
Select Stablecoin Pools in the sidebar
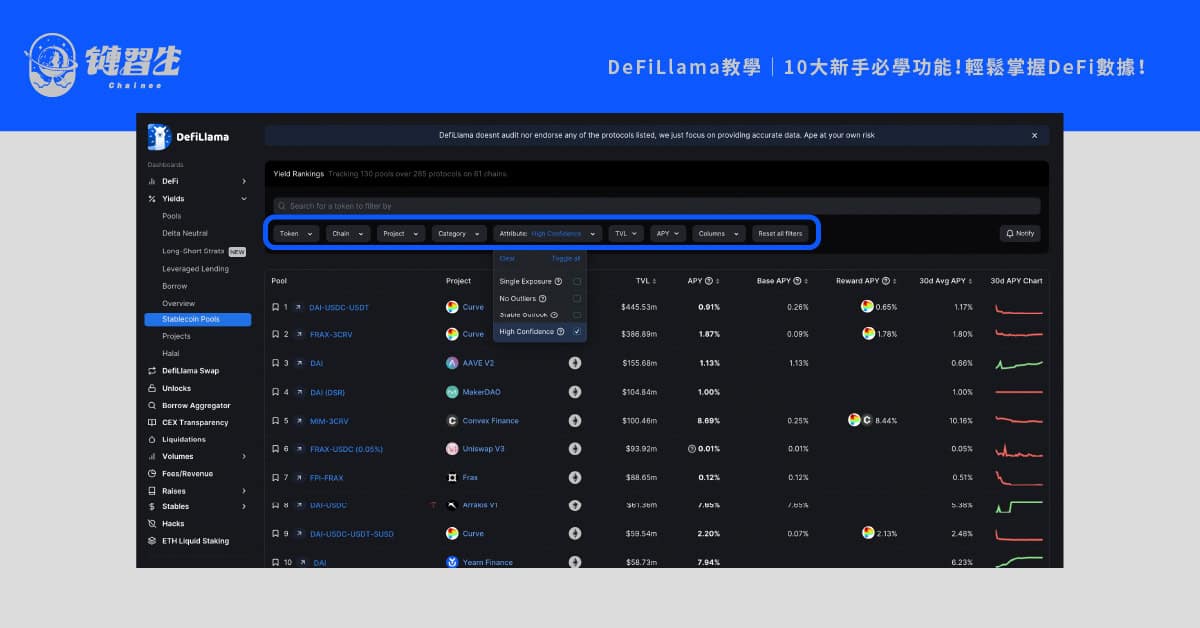pos(198,319)
